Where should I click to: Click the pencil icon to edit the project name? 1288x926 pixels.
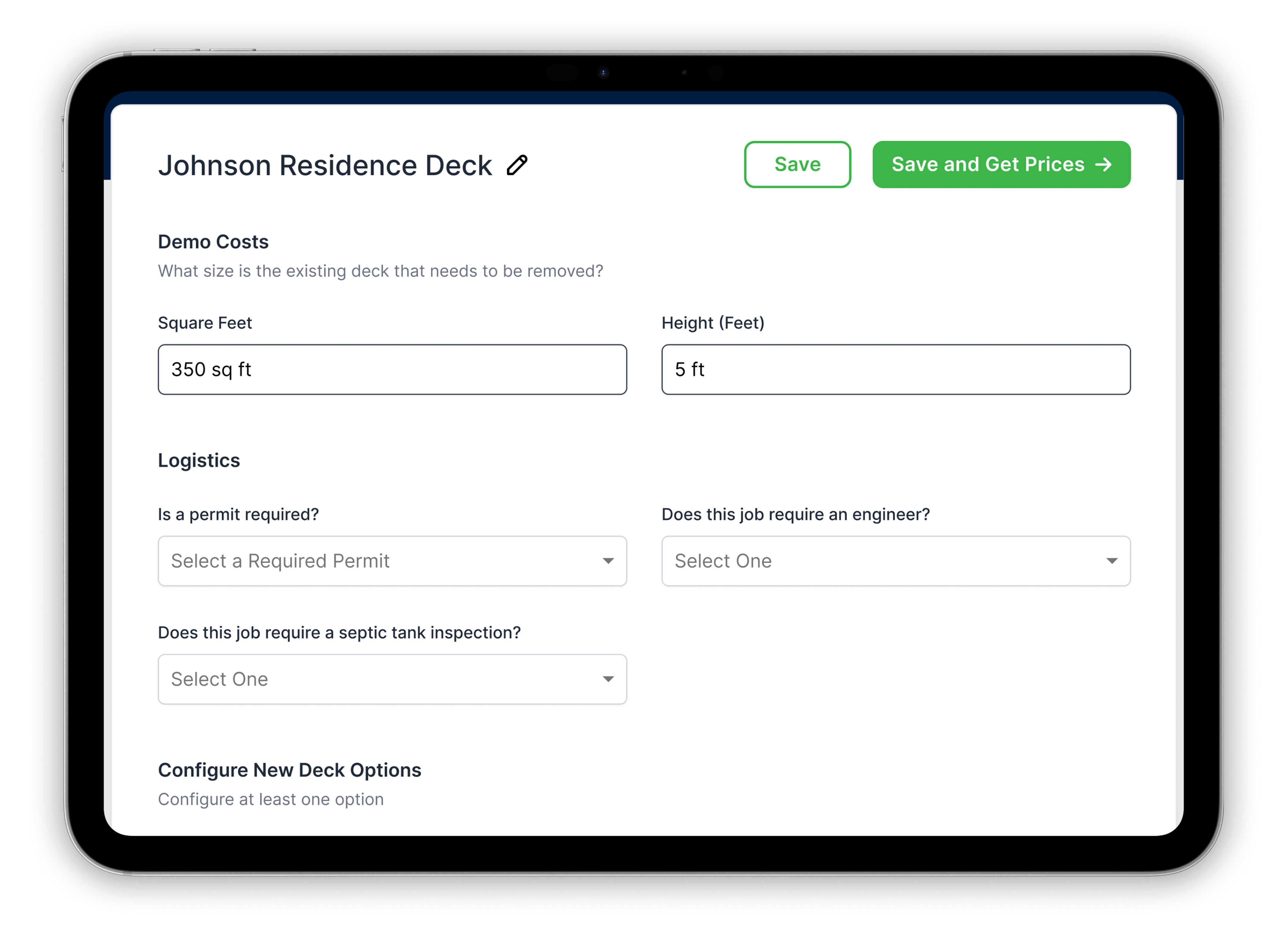coord(517,165)
